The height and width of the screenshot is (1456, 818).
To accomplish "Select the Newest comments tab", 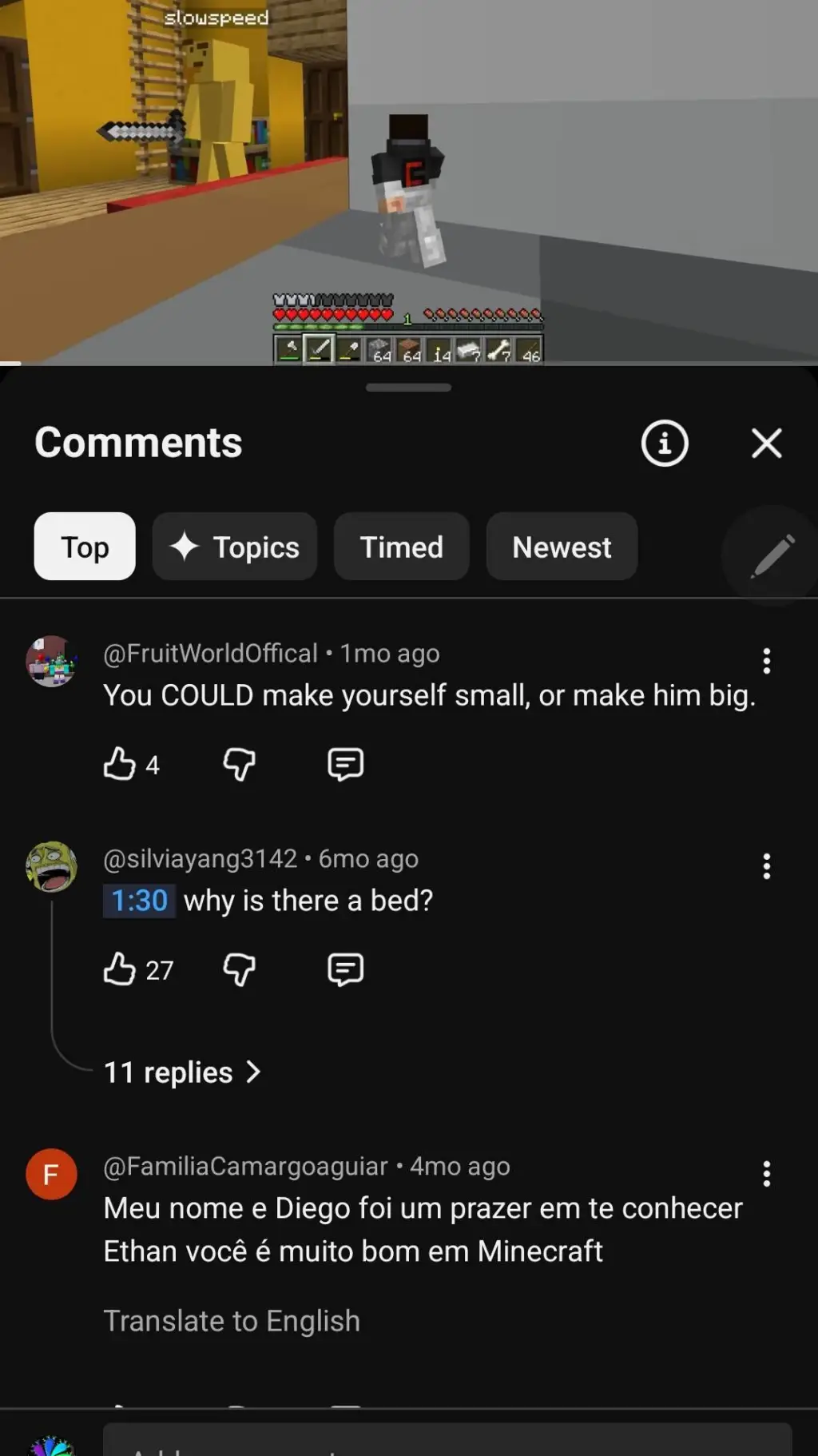I will tap(562, 547).
